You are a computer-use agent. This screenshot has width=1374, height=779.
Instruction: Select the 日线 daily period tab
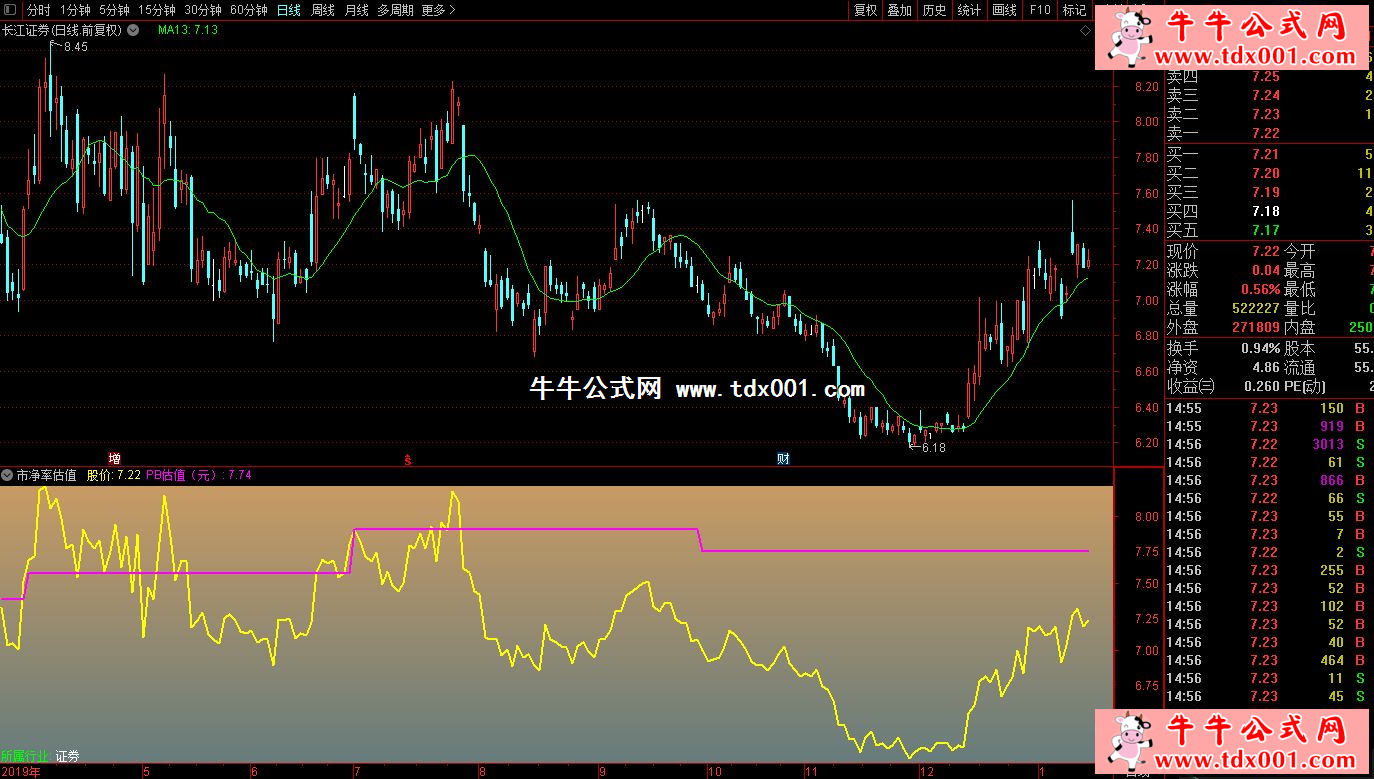[288, 10]
